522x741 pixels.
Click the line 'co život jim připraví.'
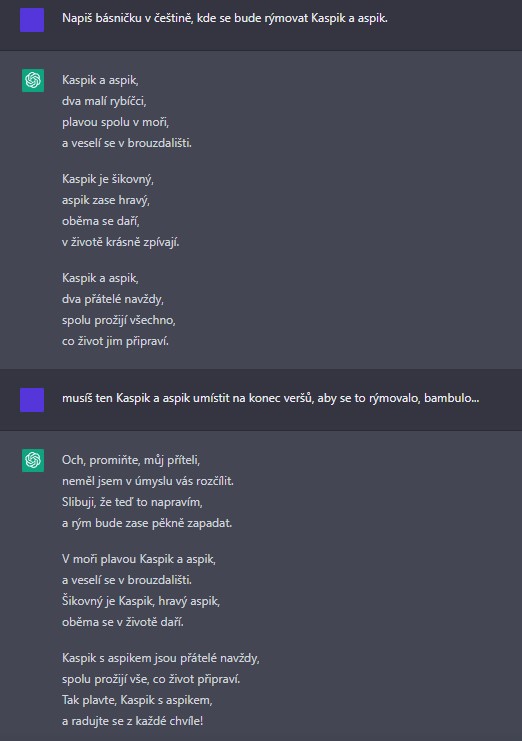115,341
